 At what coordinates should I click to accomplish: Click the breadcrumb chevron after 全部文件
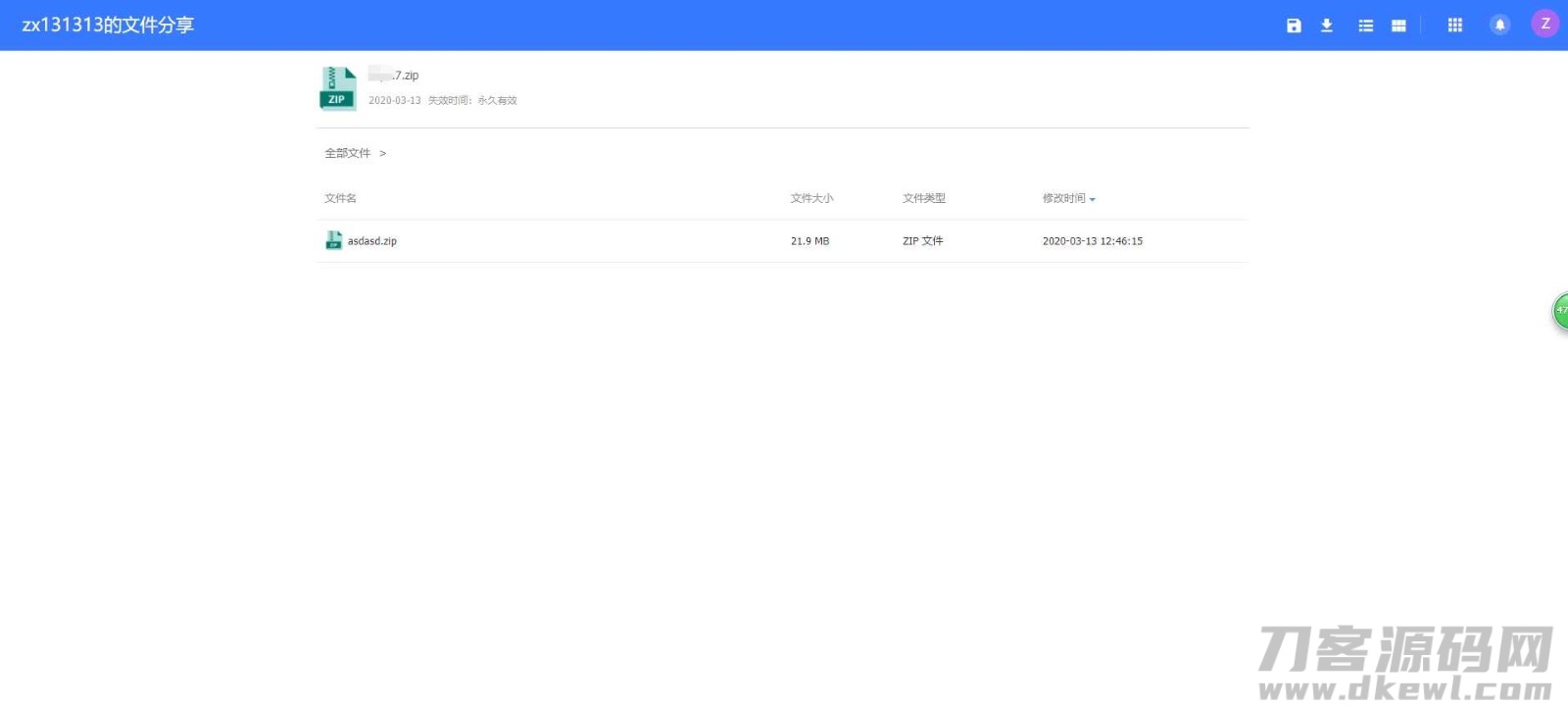pos(382,153)
